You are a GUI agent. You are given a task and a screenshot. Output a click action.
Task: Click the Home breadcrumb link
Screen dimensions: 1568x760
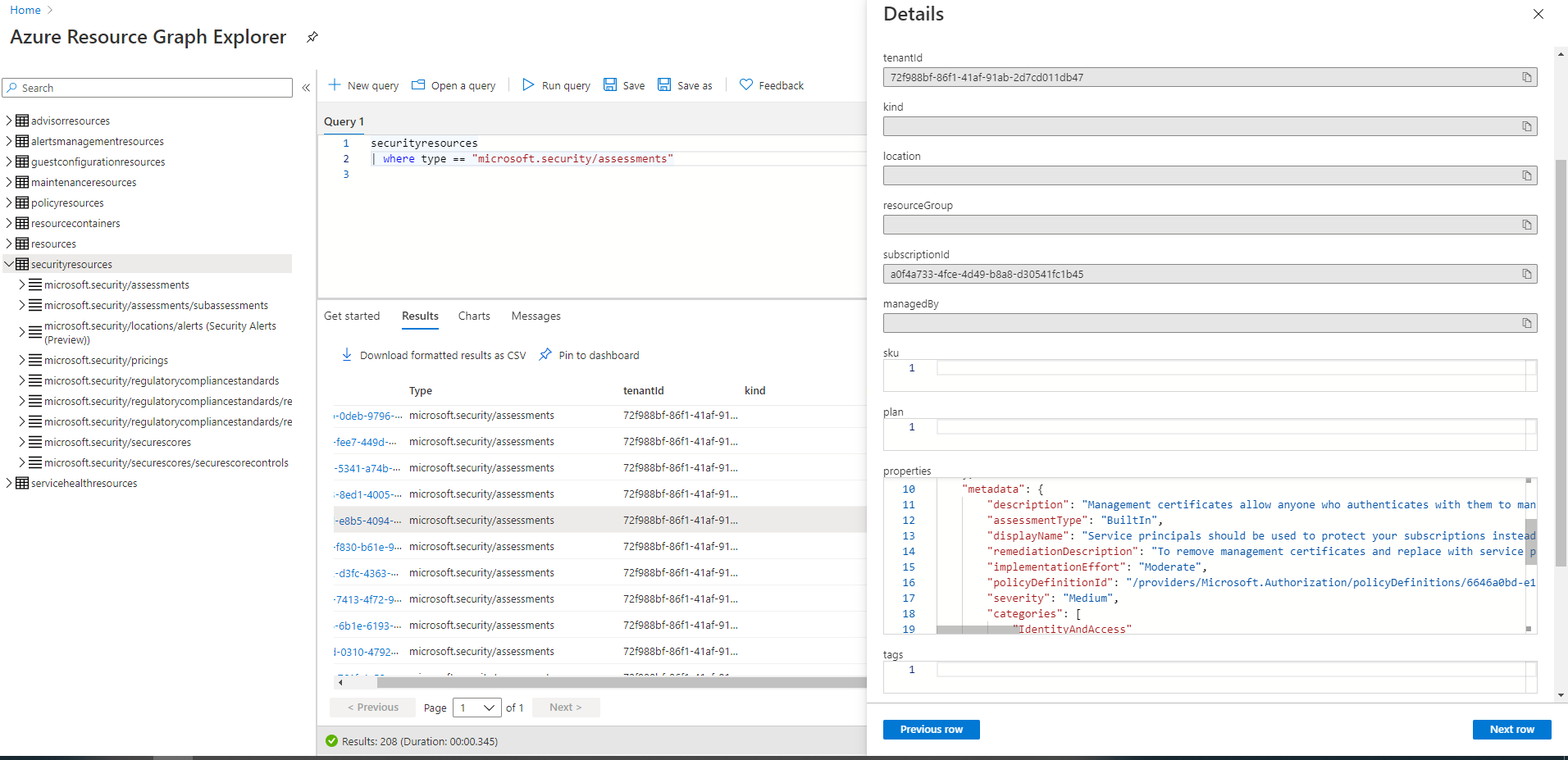click(x=25, y=11)
